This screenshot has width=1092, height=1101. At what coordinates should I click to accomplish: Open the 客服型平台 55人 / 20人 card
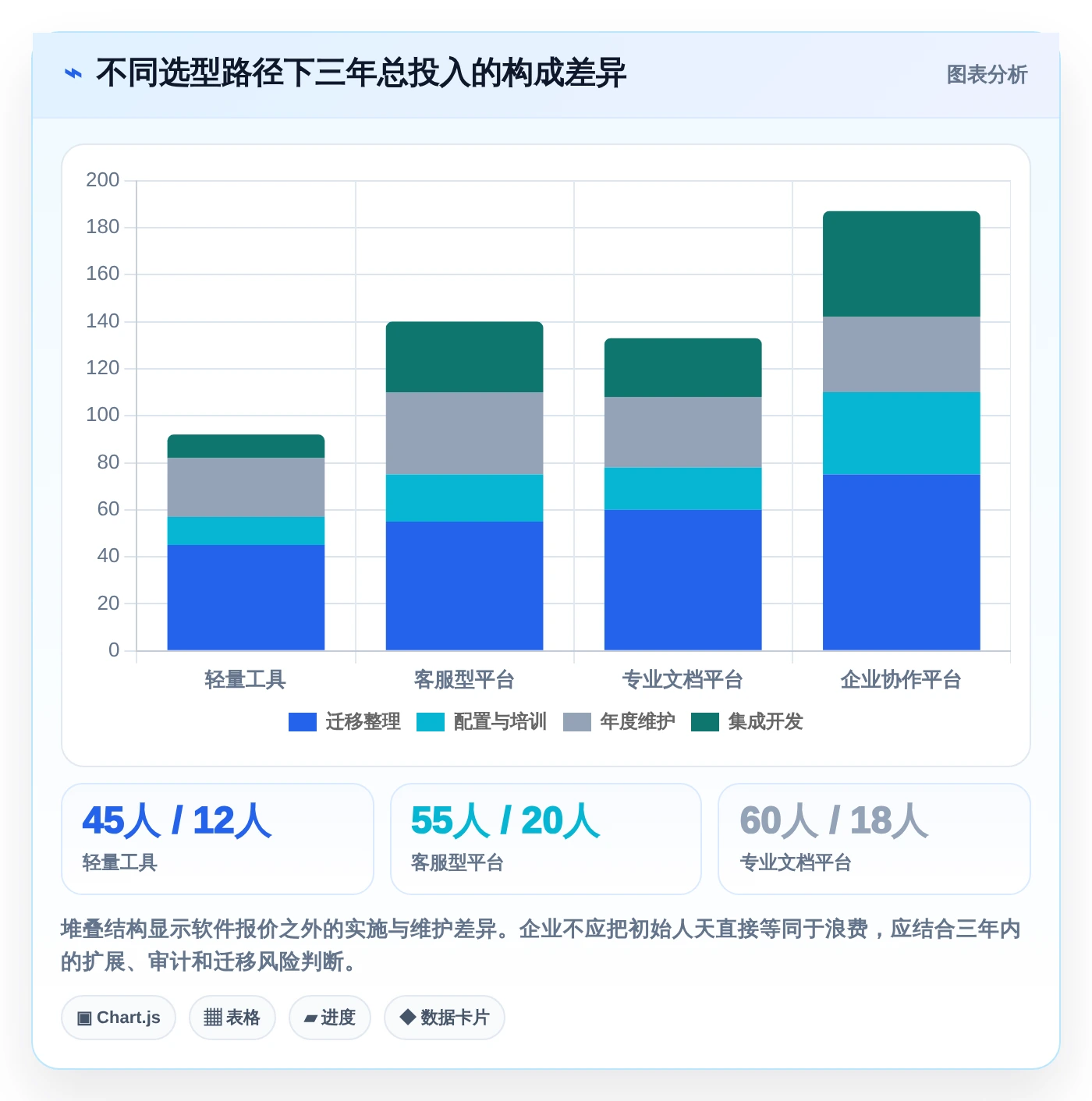546,839
